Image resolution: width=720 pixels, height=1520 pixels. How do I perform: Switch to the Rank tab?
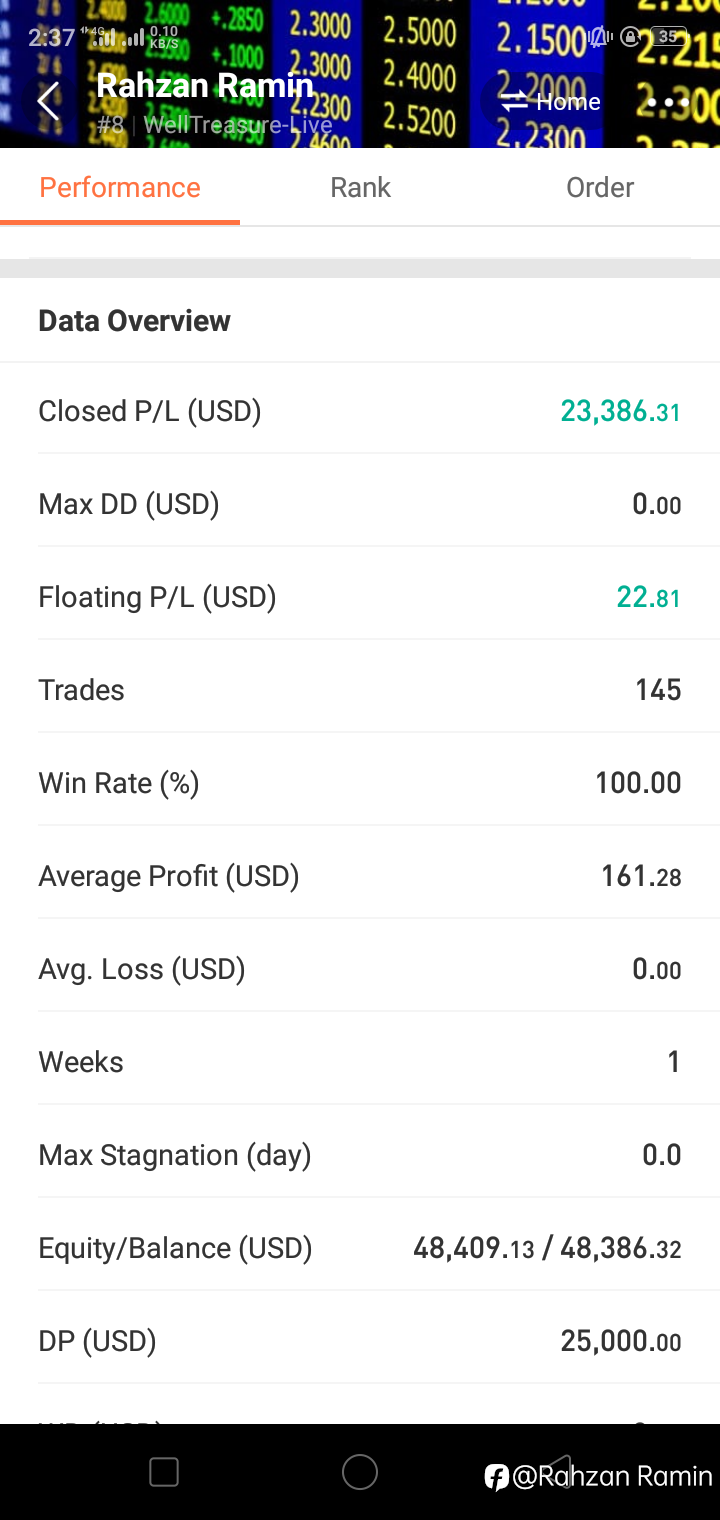click(x=360, y=188)
